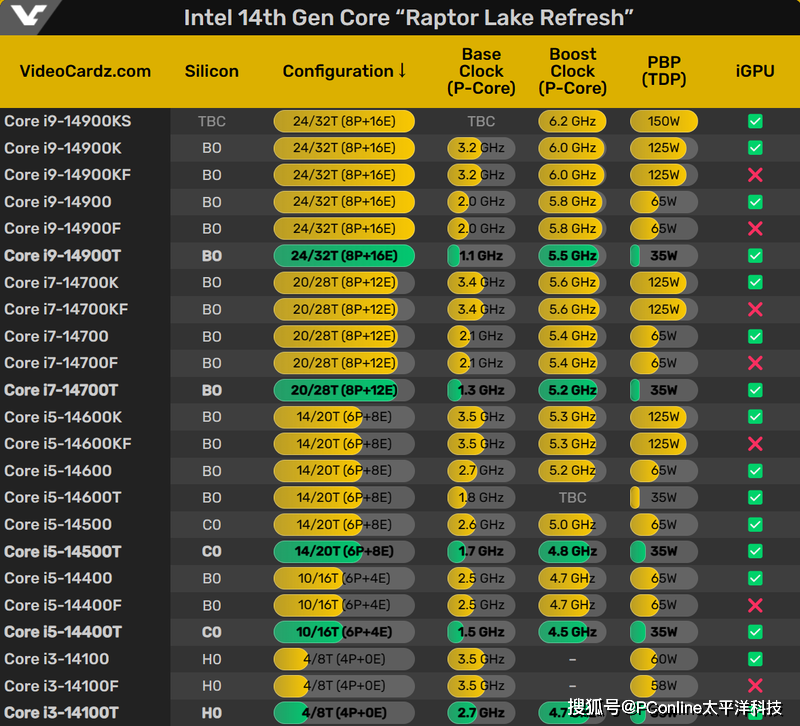
Task: Click the 150W TDP bar for i9-14900KS
Action: coord(663,121)
